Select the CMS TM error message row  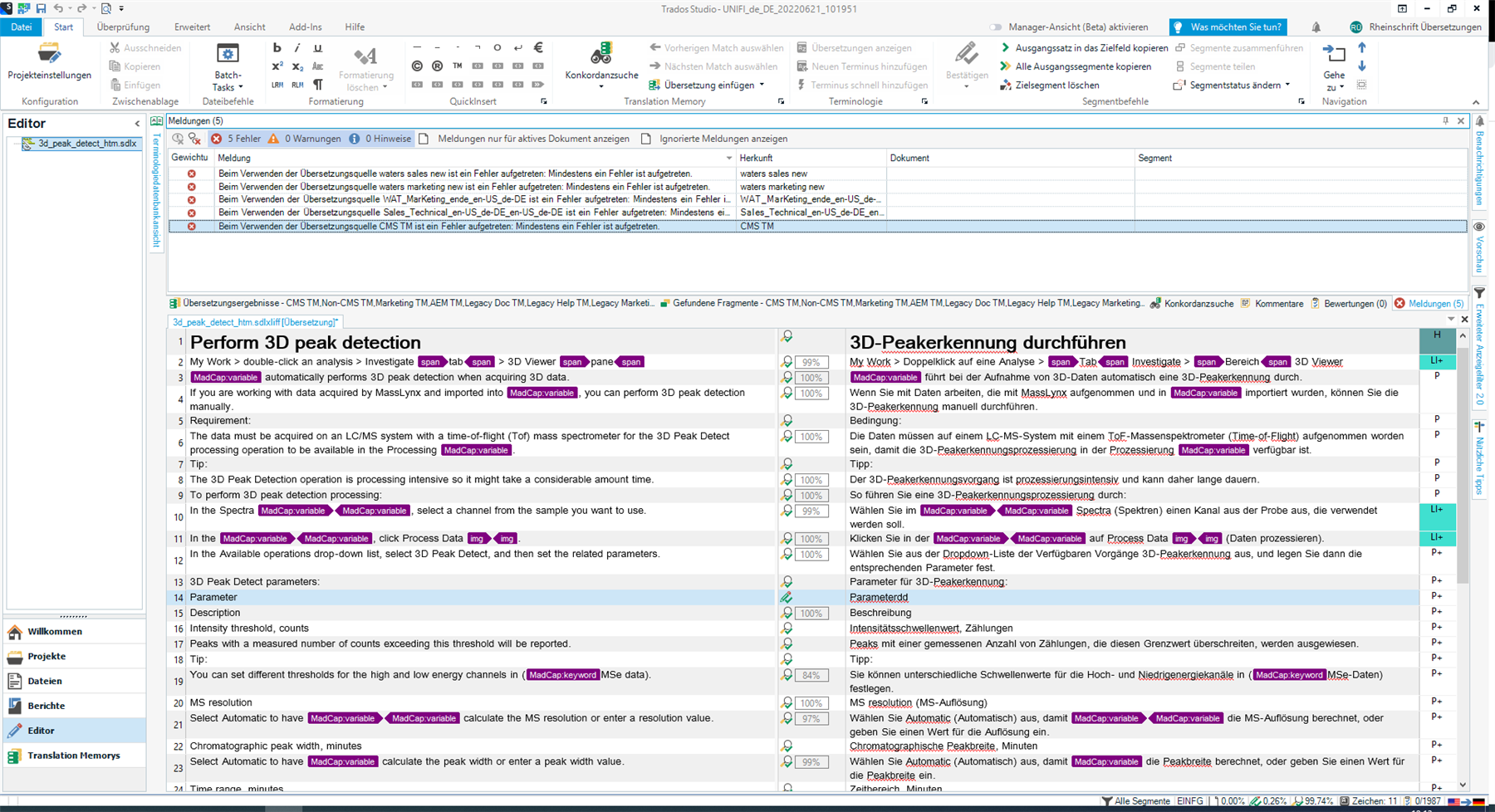click(x=817, y=227)
